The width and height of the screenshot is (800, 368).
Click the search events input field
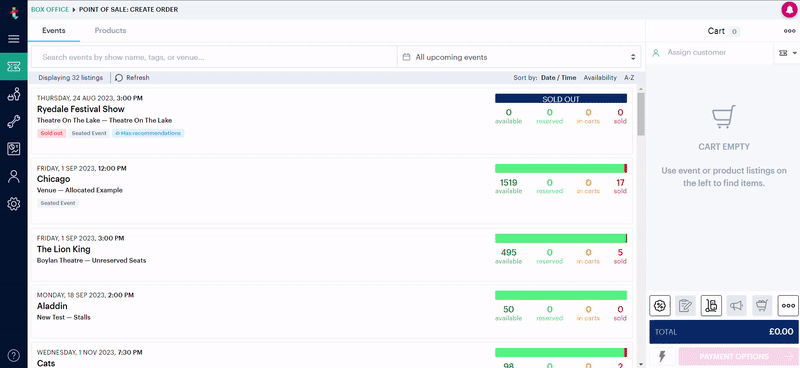(x=214, y=57)
